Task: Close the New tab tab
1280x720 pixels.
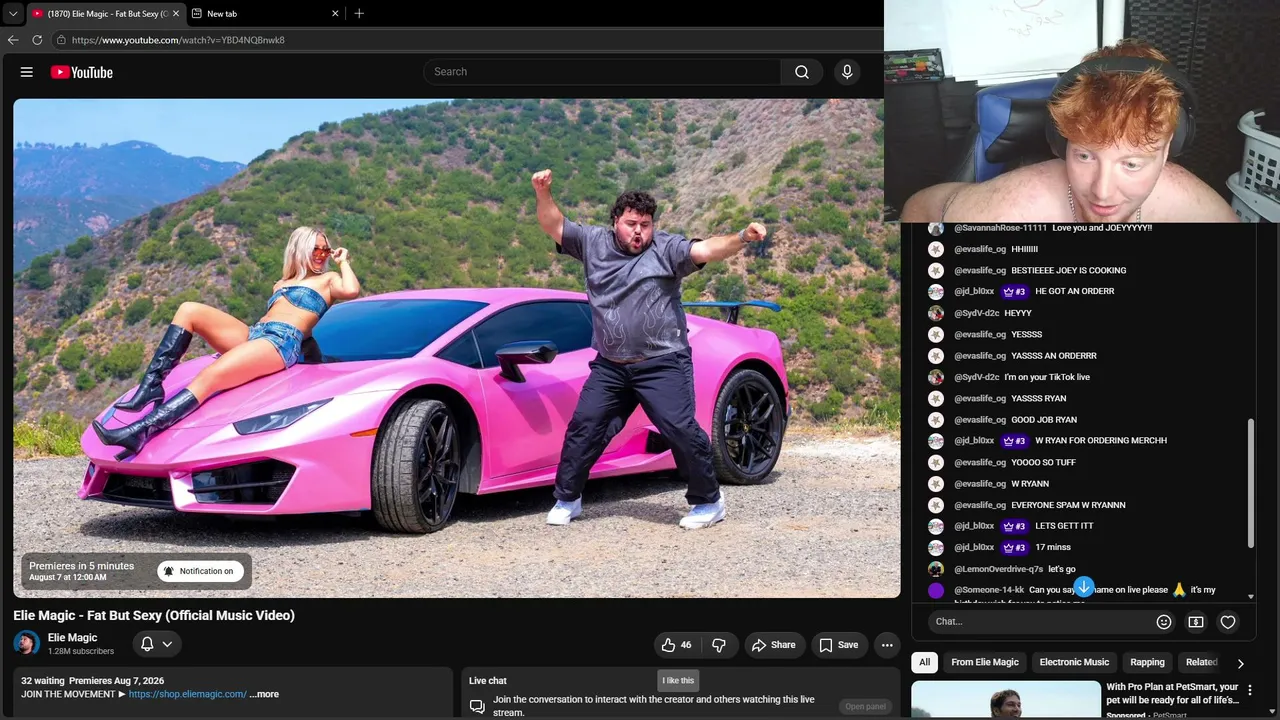Action: [x=334, y=13]
